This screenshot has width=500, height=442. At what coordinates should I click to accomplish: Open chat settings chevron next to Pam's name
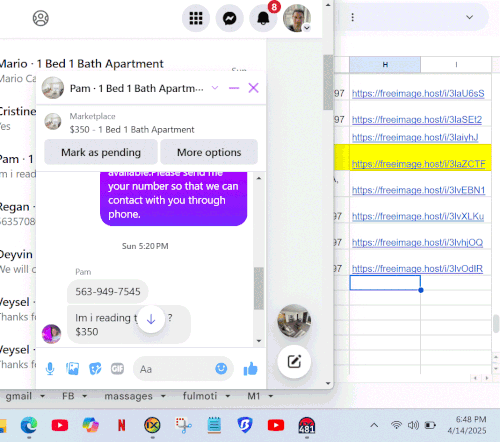[215, 88]
